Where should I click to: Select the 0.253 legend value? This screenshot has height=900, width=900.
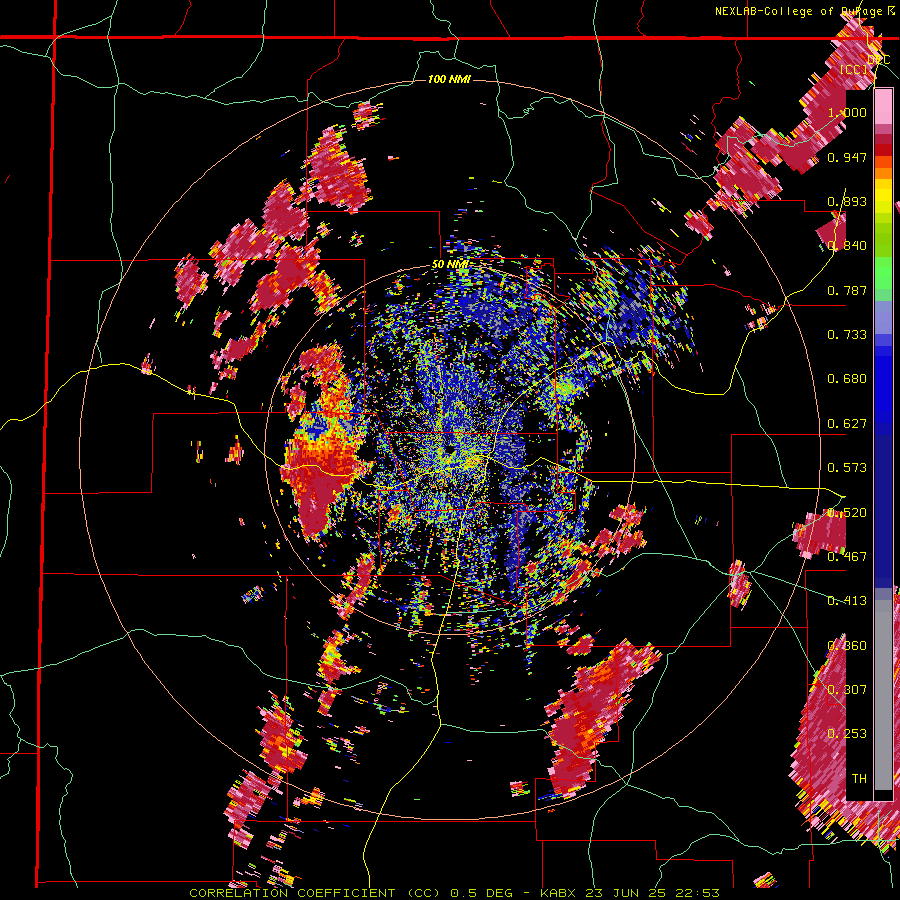point(847,734)
